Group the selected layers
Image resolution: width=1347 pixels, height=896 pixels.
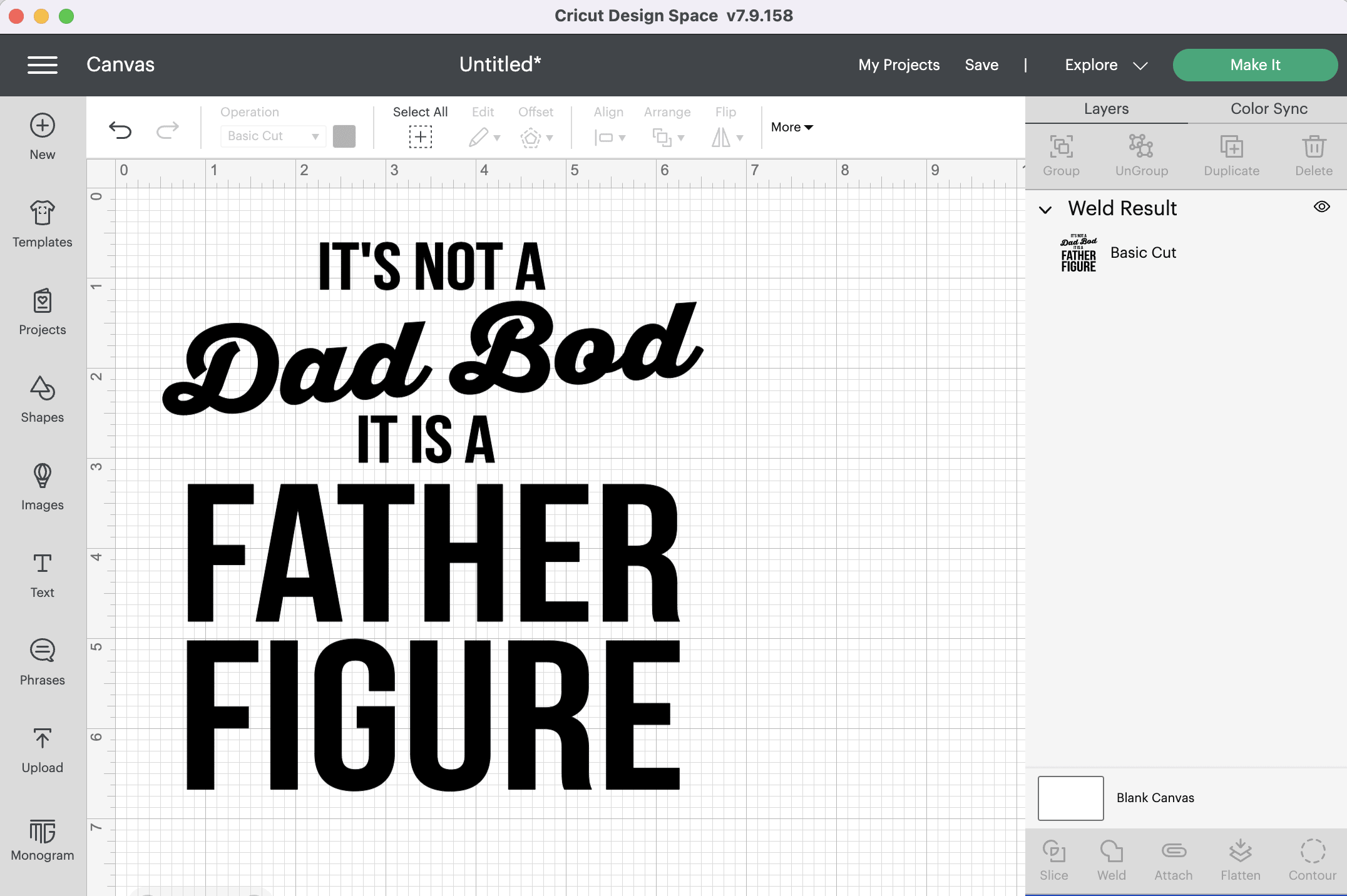[1061, 155]
